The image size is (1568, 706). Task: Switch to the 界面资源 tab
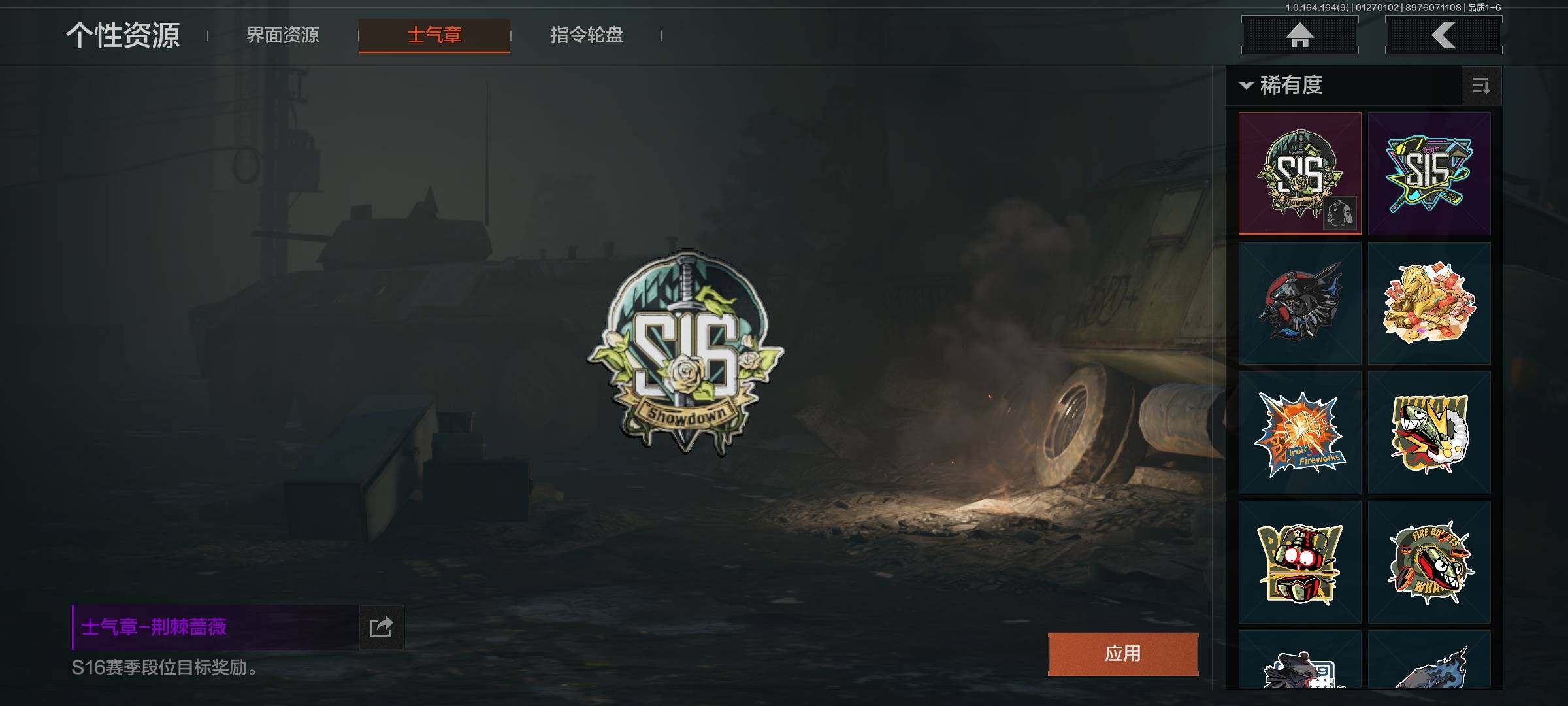point(283,35)
